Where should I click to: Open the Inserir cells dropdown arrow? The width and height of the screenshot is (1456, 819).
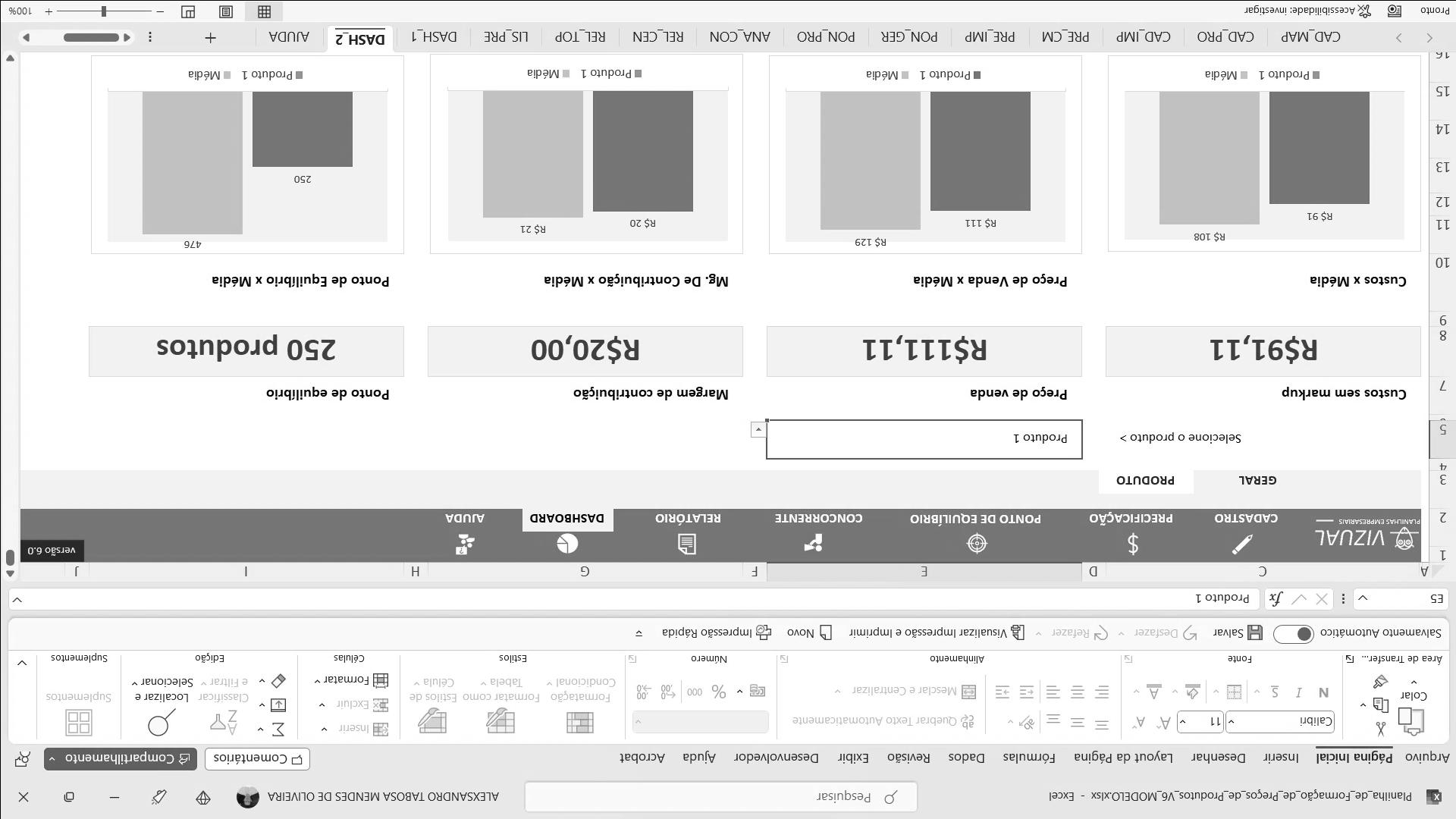[325, 729]
